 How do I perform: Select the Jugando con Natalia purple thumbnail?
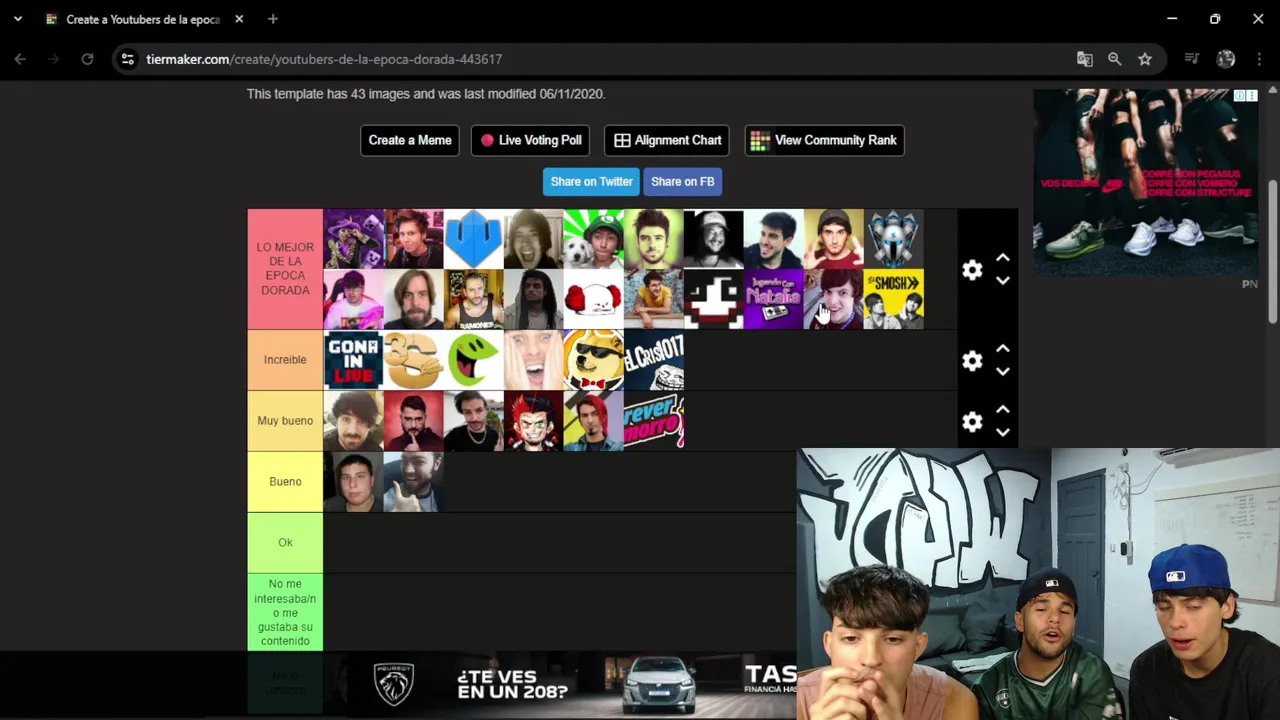point(773,299)
